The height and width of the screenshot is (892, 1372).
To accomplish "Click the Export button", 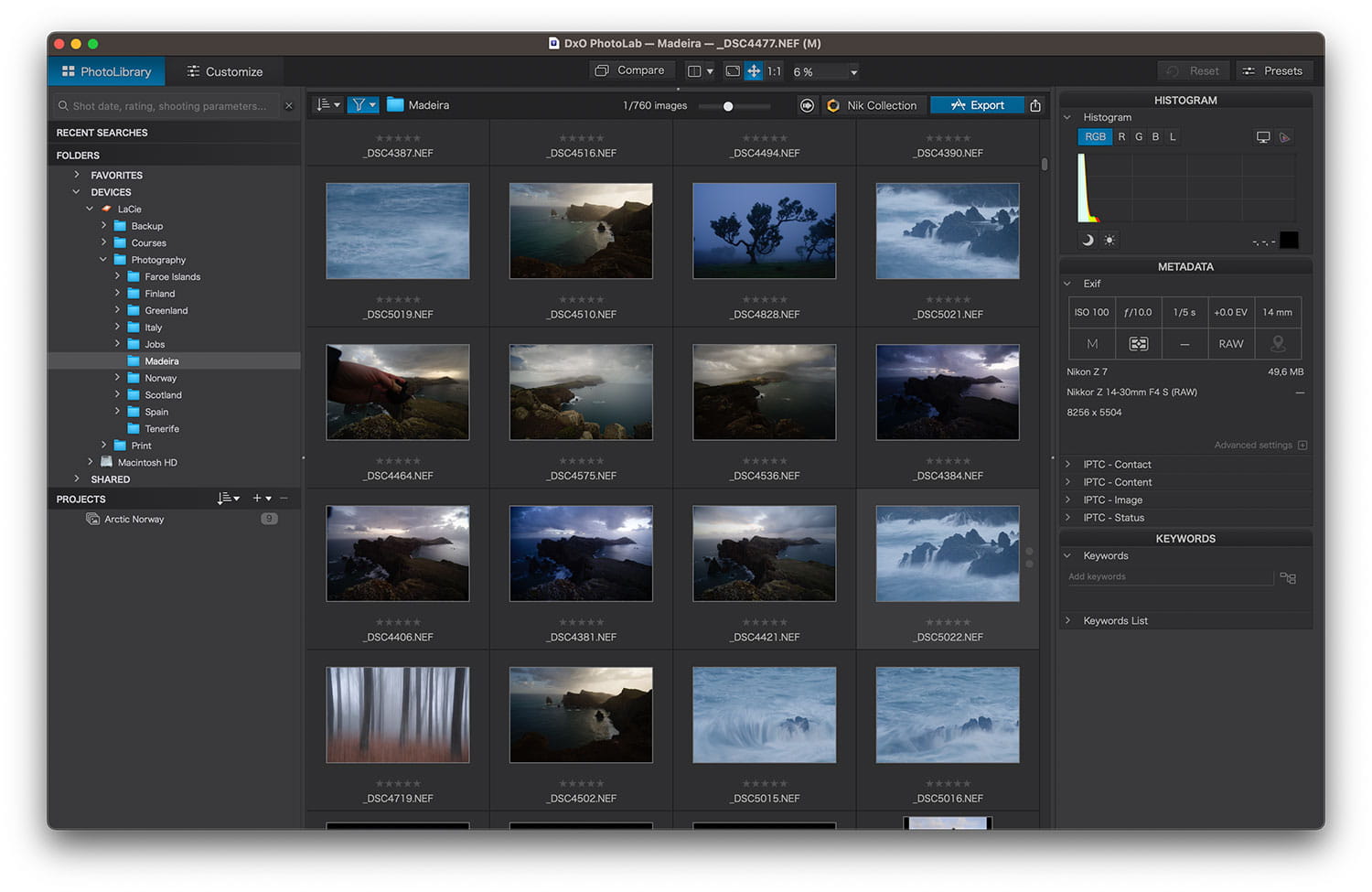I will point(977,105).
